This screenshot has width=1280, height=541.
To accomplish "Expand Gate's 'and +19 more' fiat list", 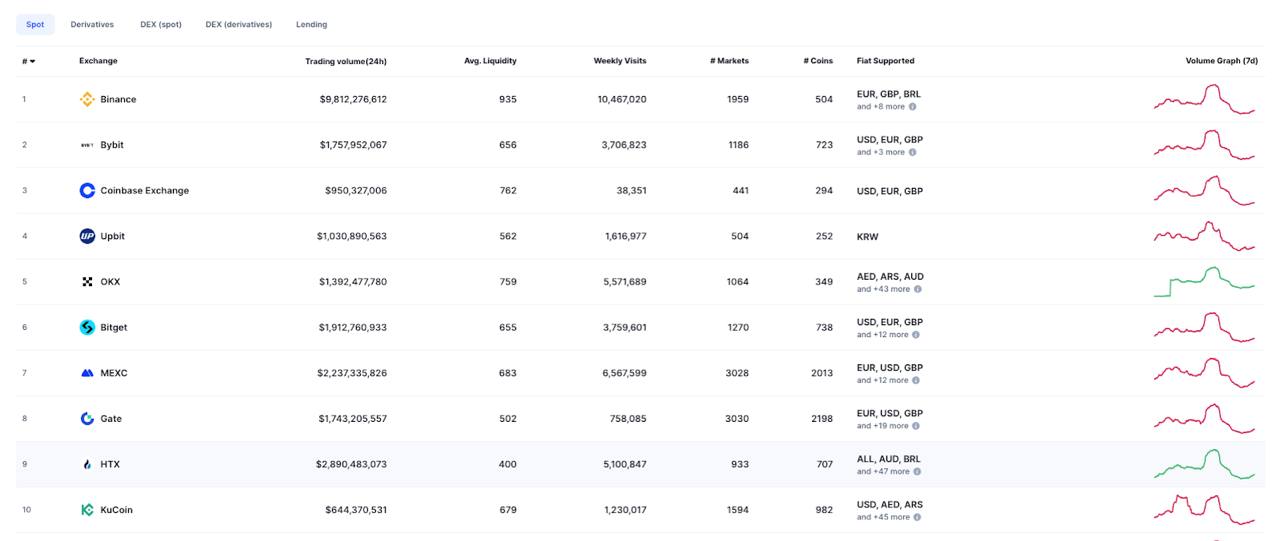I will [x=883, y=426].
